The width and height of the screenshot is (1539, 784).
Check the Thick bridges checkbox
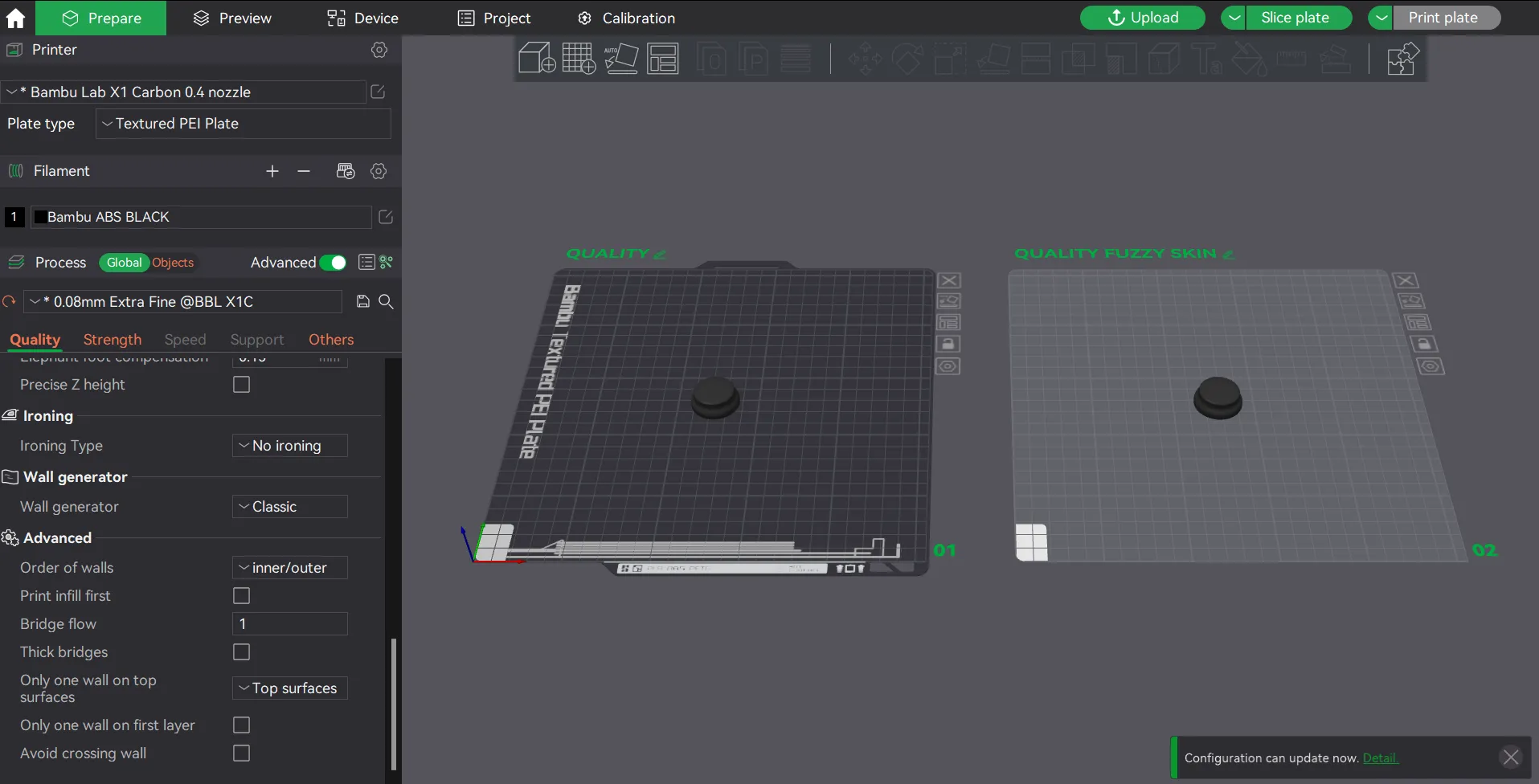point(241,652)
